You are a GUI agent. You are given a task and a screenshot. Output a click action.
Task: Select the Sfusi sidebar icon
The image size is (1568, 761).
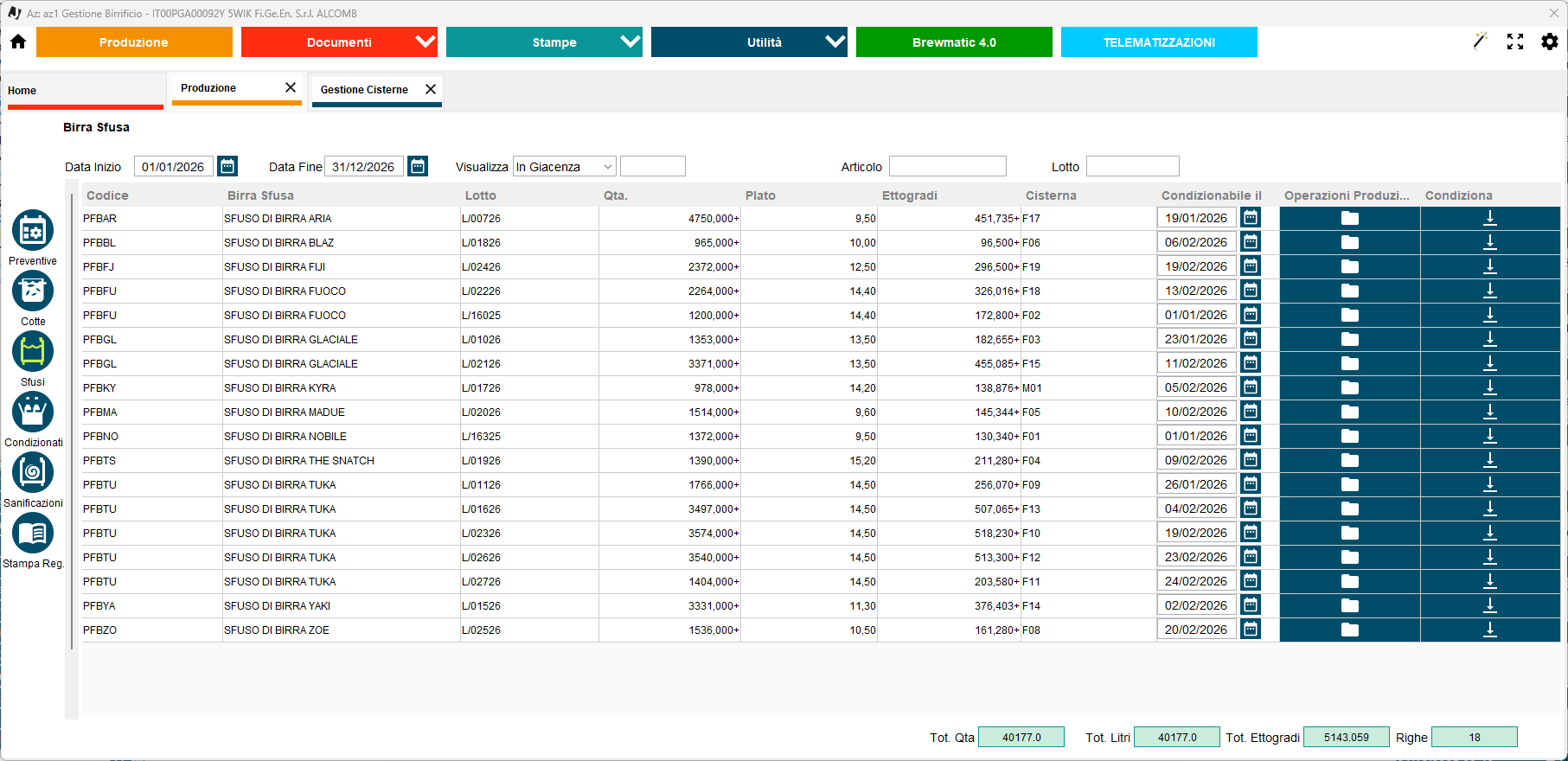tap(33, 352)
